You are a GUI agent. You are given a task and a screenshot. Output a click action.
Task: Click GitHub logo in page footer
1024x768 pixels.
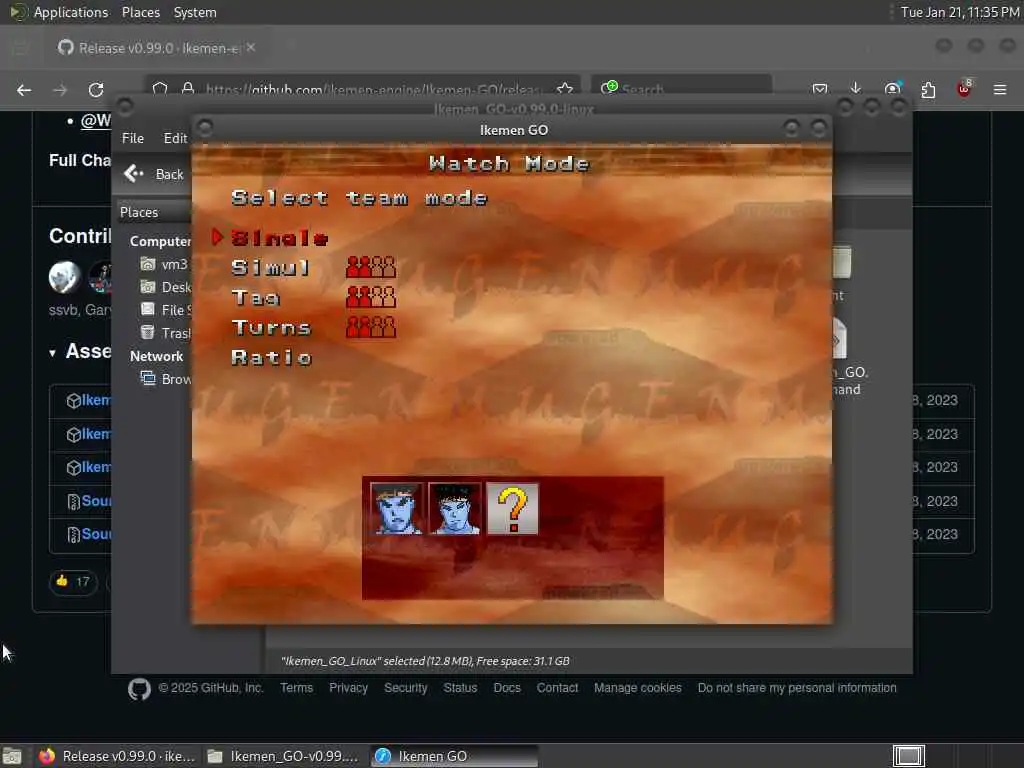(139, 688)
